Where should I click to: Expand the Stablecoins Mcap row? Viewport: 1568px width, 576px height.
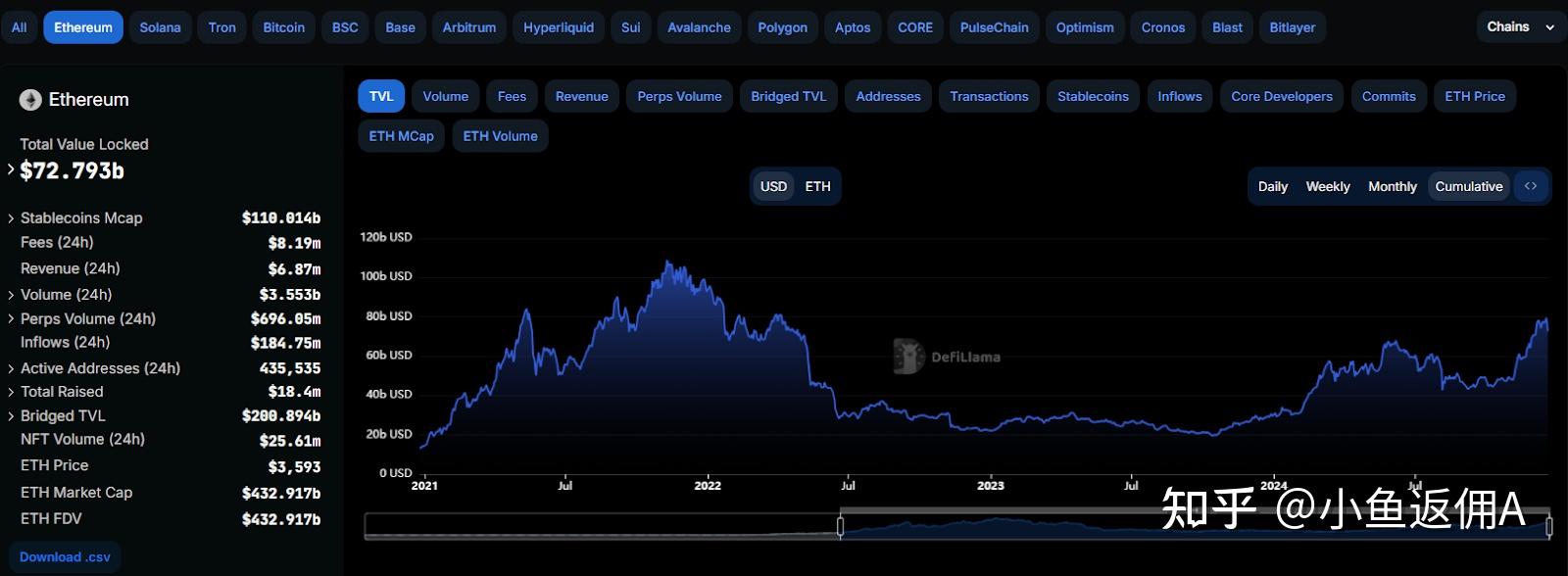tap(11, 218)
